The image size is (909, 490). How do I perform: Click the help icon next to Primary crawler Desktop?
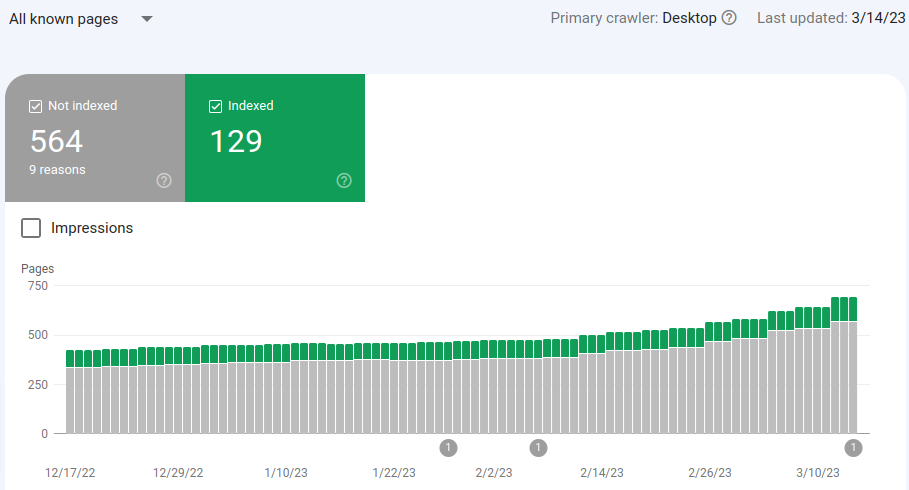(729, 18)
